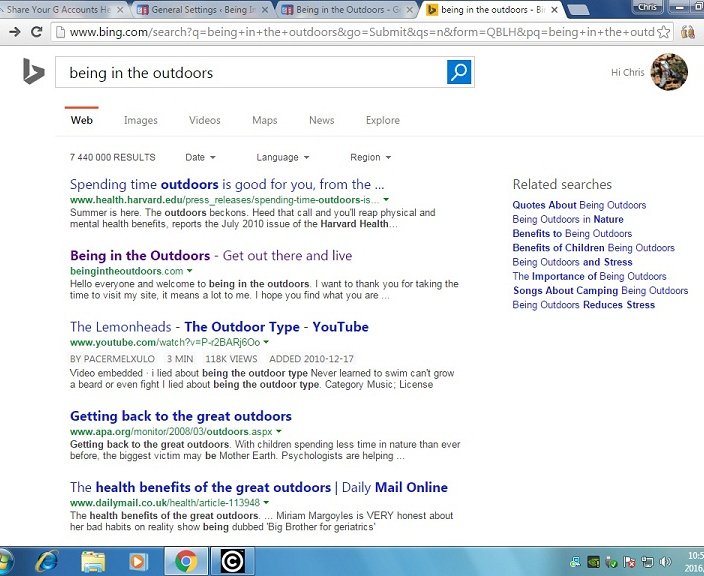Expand arrow next to youtube.com URL
Viewport: 704px width, 576px height.
(x=266, y=342)
